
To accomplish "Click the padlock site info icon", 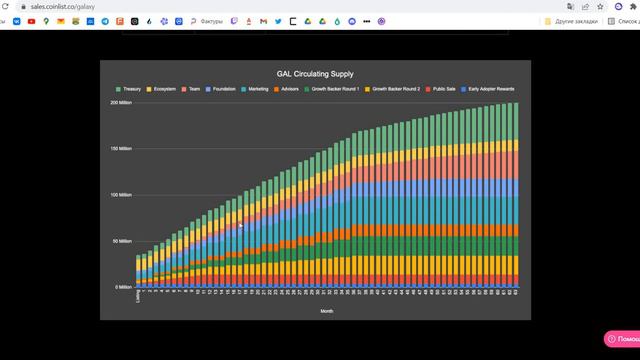I will point(23,7).
